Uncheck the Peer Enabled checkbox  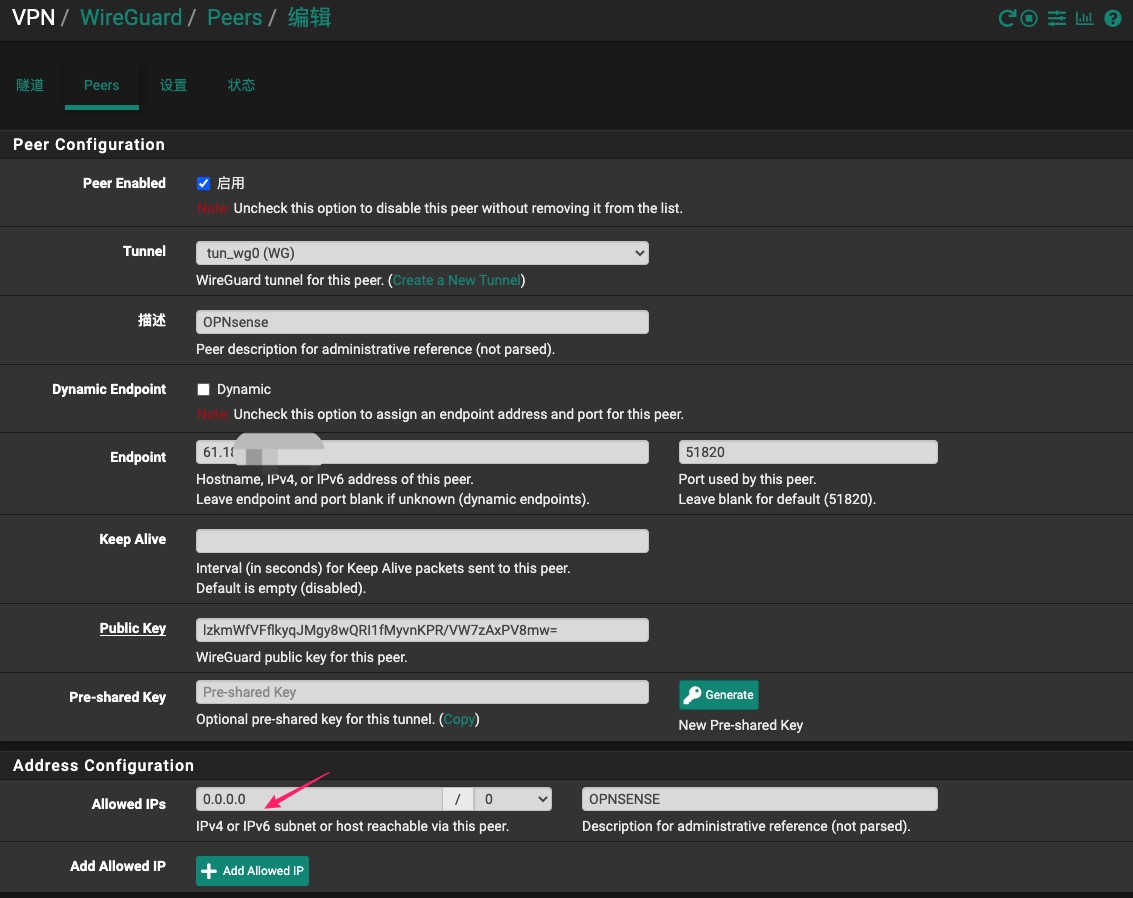[x=204, y=183]
